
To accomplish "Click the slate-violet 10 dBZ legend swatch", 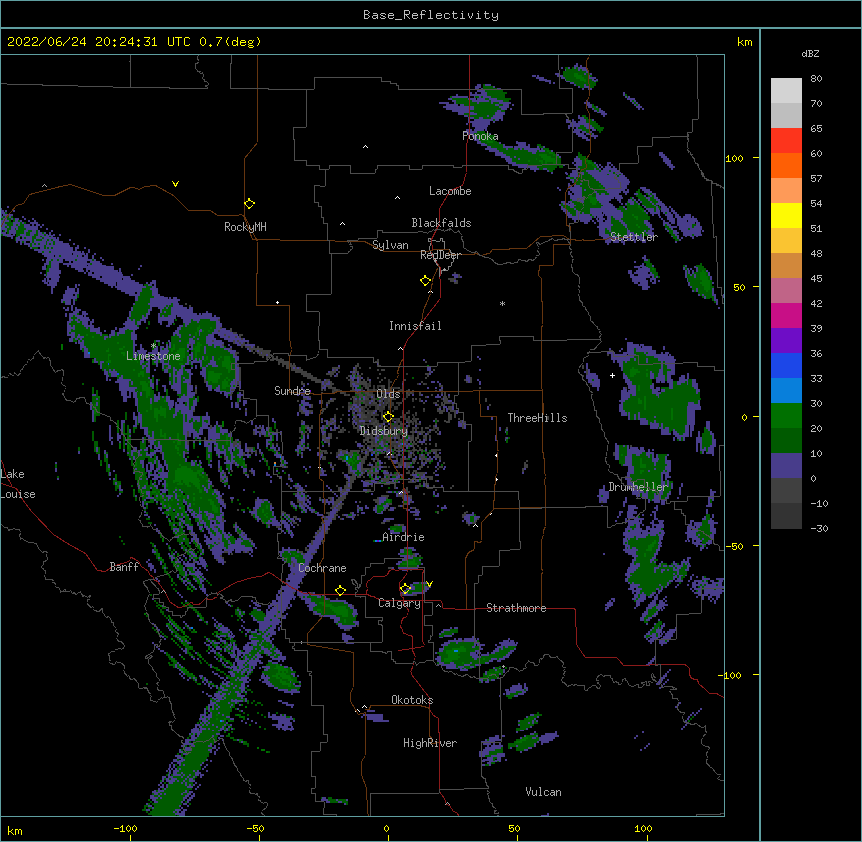I will 786,466.
